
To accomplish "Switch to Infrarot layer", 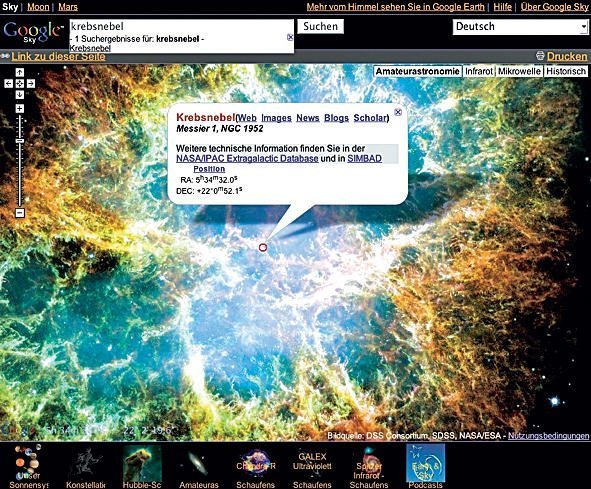I will 479,71.
